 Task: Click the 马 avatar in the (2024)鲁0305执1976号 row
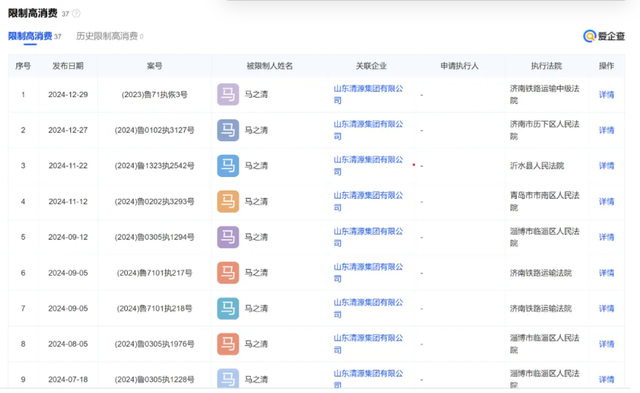(228, 344)
